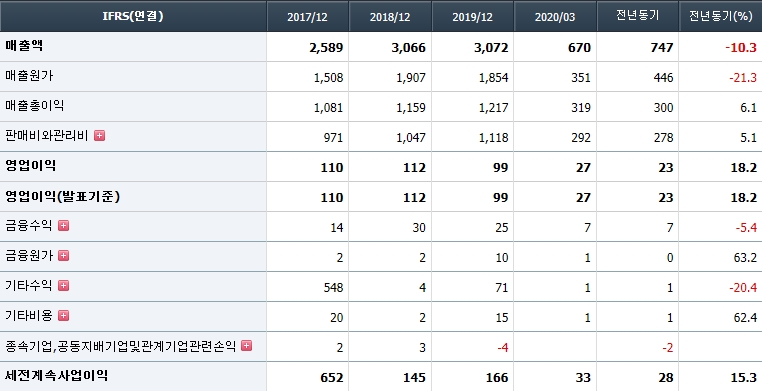Click 금융수익 value 30 for 2018/12
Viewport: 762px width, 391px height.
[x=419, y=228]
